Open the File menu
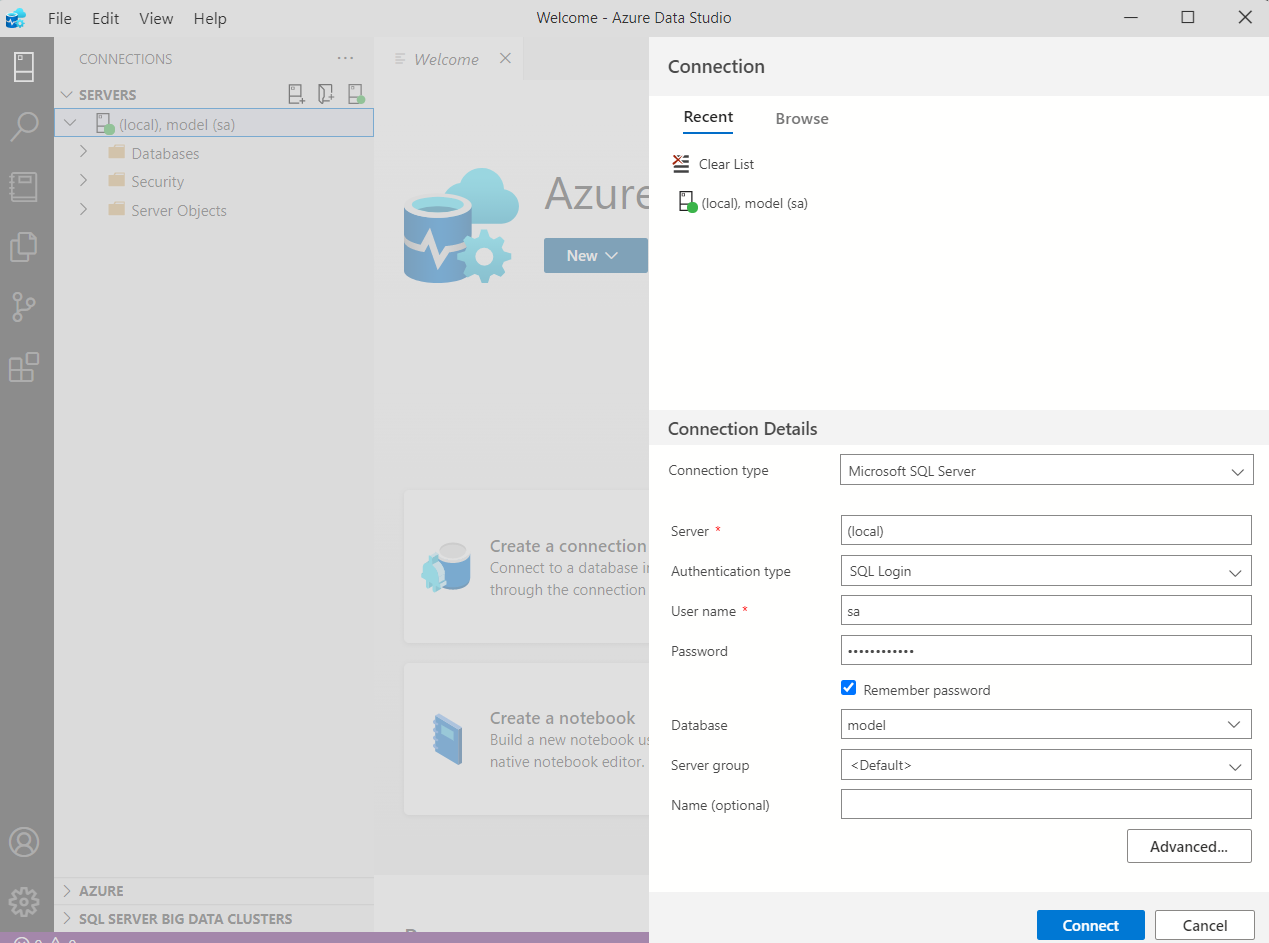1269x943 pixels. point(59,18)
